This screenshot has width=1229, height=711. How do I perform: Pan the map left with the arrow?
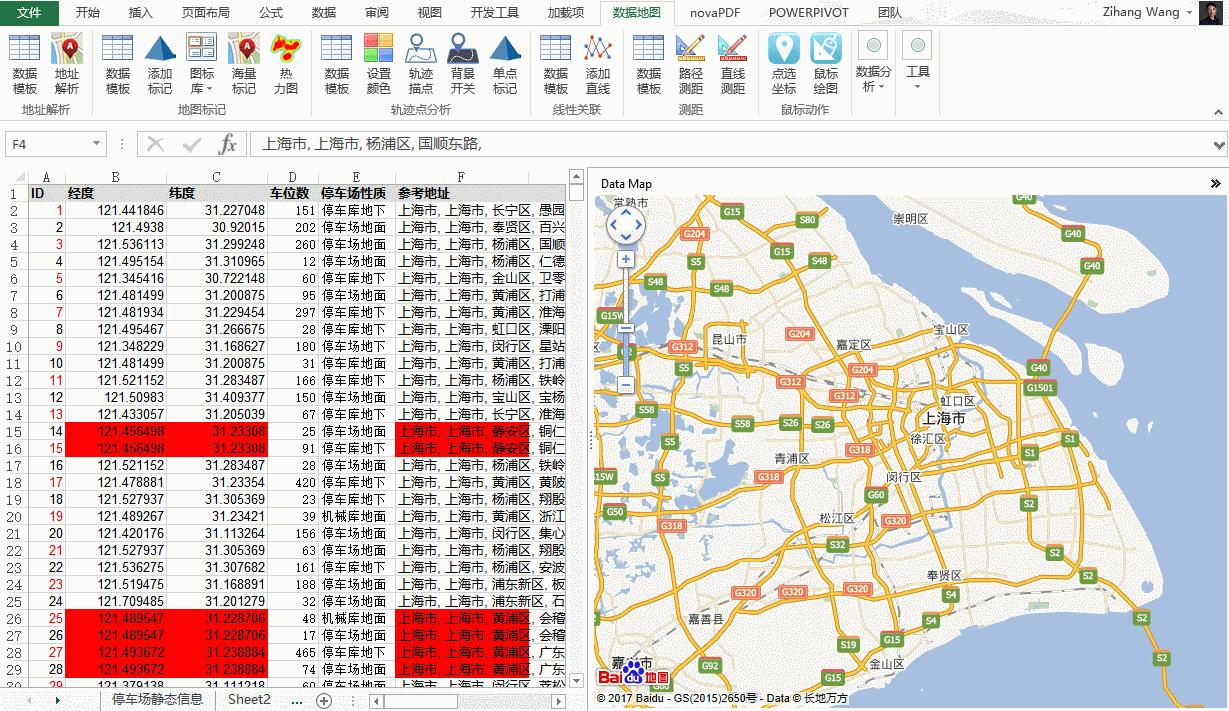[612, 225]
